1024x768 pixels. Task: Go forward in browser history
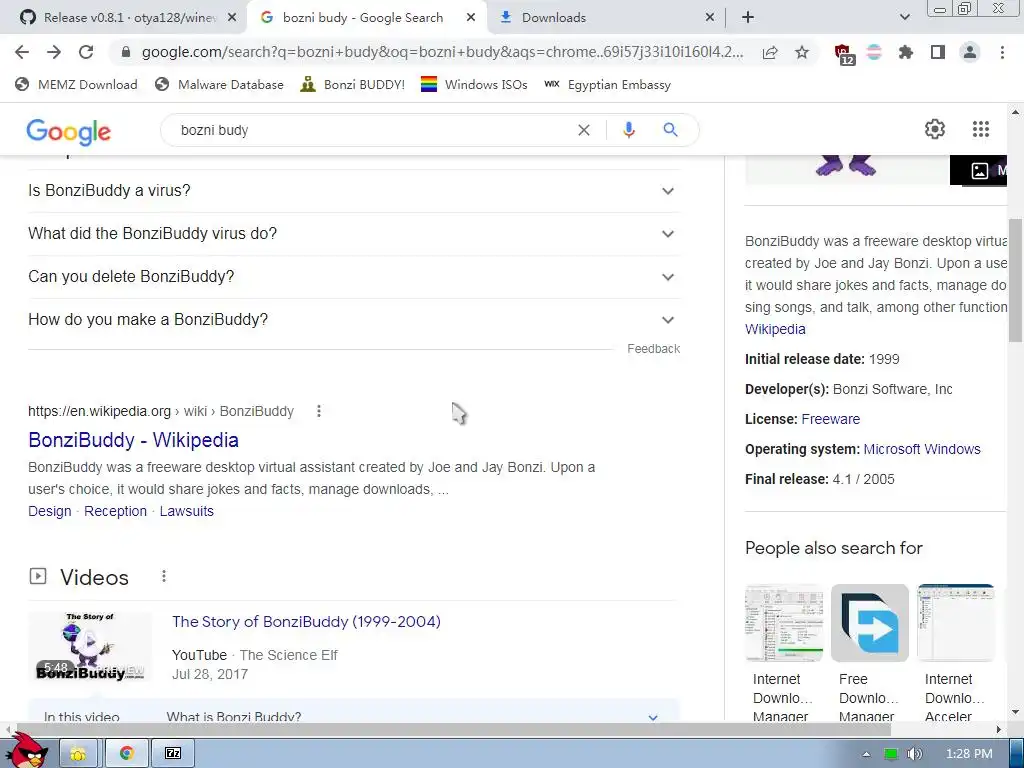[x=54, y=52]
